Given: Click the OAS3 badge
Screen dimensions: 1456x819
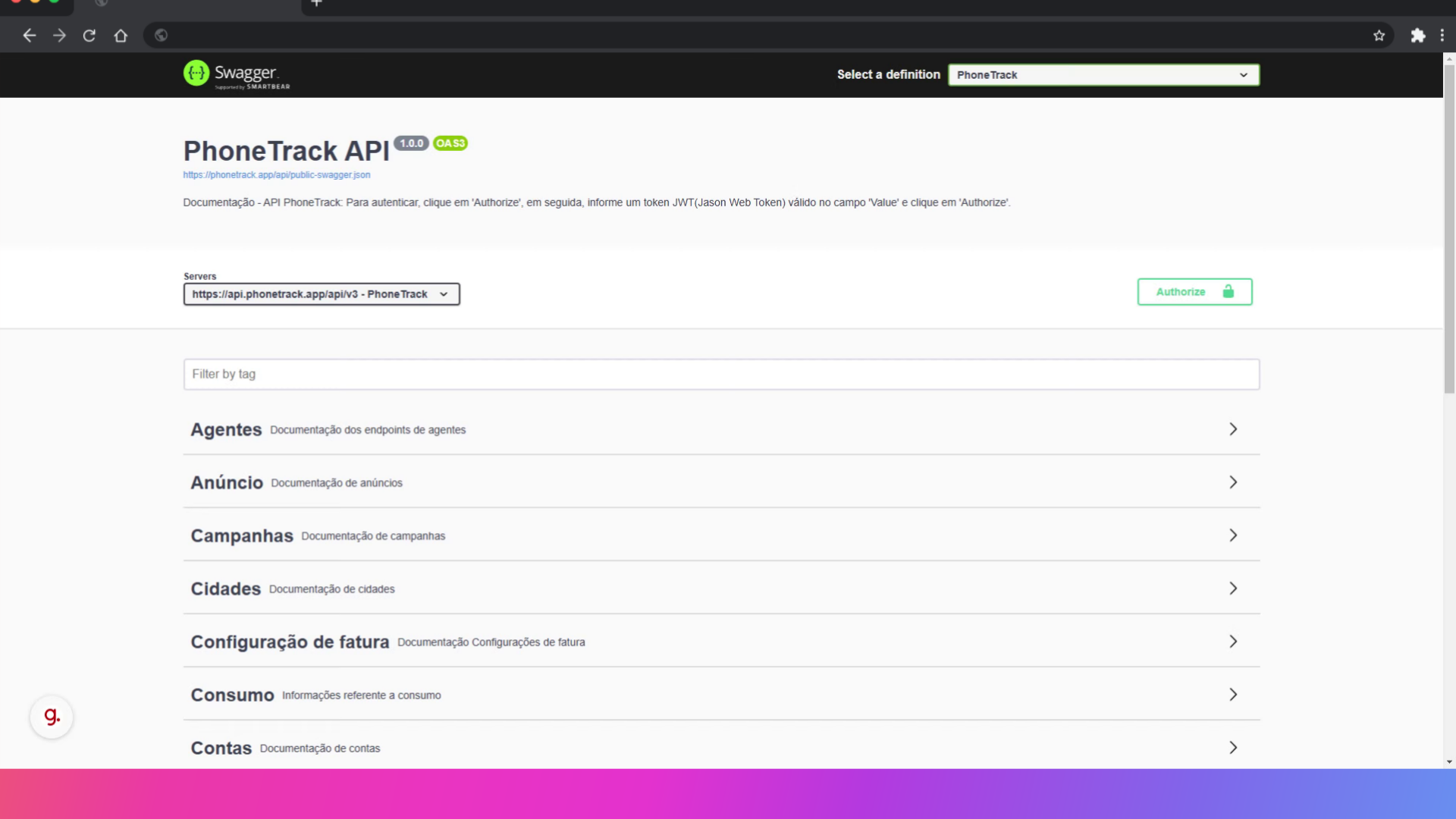Looking at the screenshot, I should coord(450,143).
